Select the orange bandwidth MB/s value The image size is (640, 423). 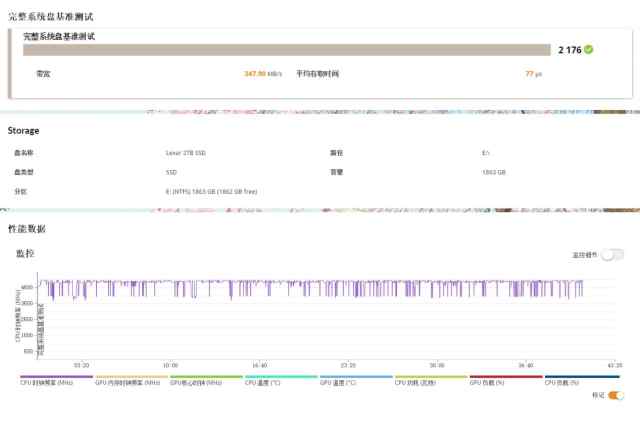click(263, 73)
